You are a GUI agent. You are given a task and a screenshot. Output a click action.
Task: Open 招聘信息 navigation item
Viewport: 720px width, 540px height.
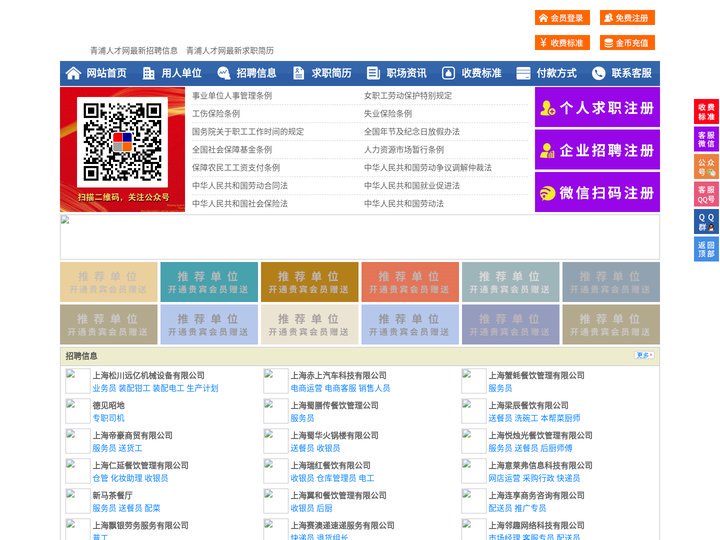256,73
